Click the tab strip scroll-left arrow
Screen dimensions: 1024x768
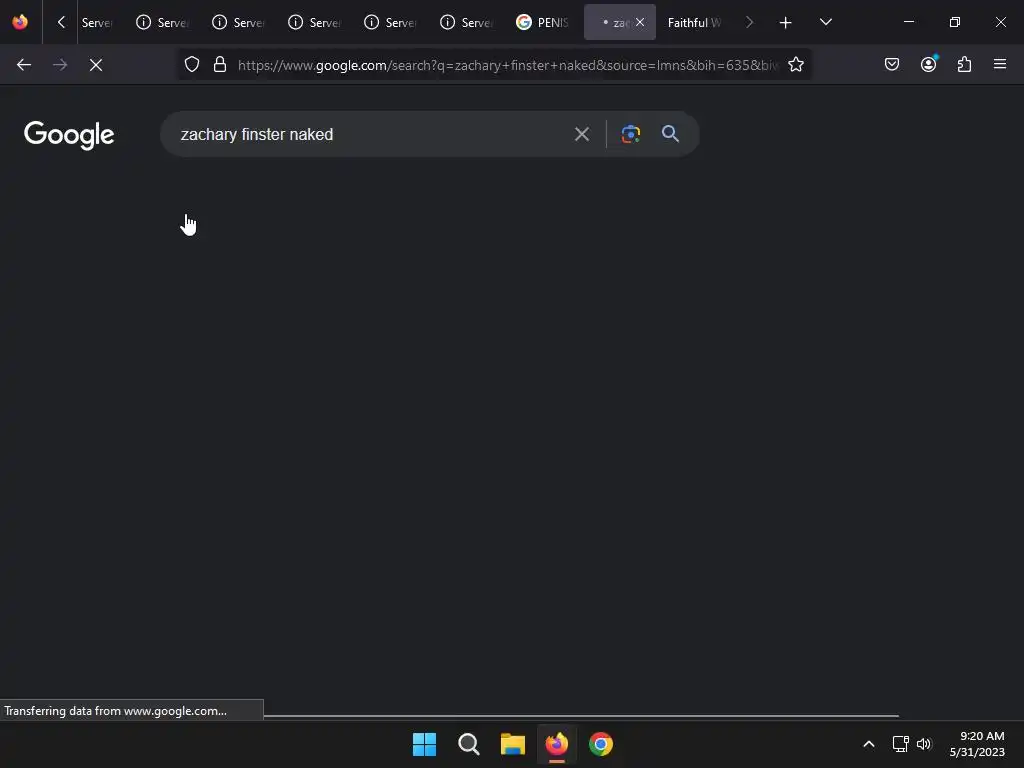[x=61, y=22]
